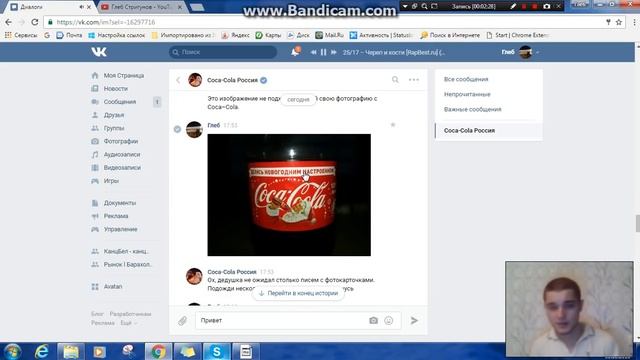Image resolution: width=640 pixels, height=360 pixels.
Task: Click the address bar URL
Action: point(105,22)
